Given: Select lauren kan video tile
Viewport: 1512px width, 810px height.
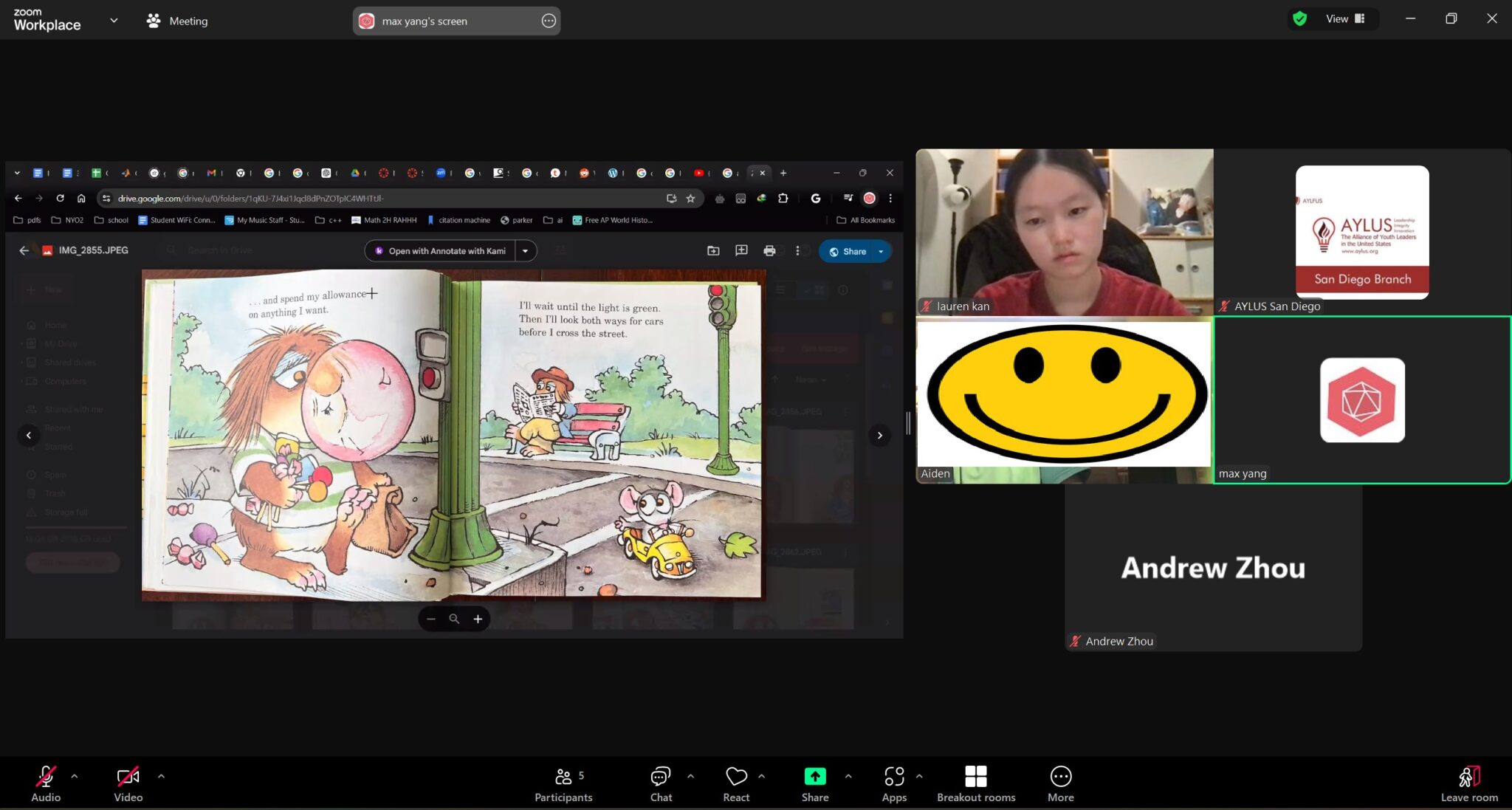Looking at the screenshot, I should 1064,232.
